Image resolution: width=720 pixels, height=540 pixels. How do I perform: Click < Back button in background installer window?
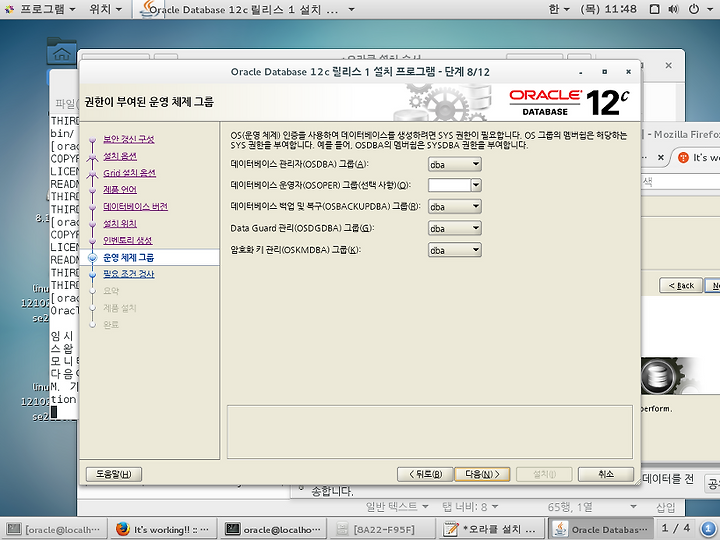681,285
